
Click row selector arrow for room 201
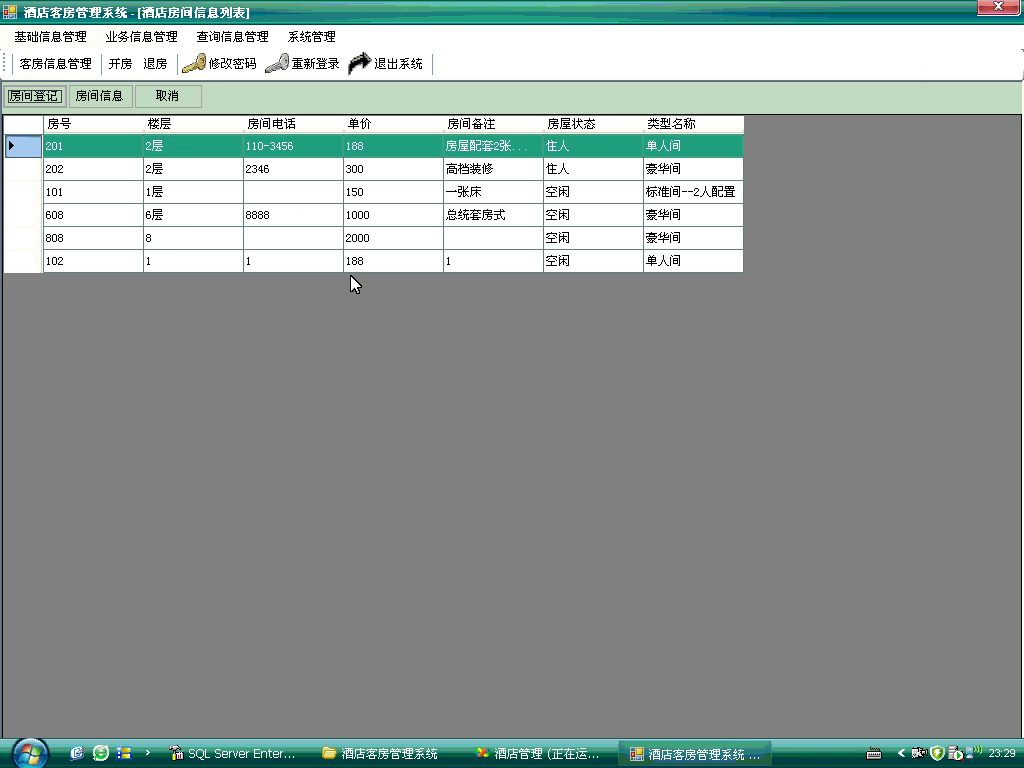pos(23,146)
